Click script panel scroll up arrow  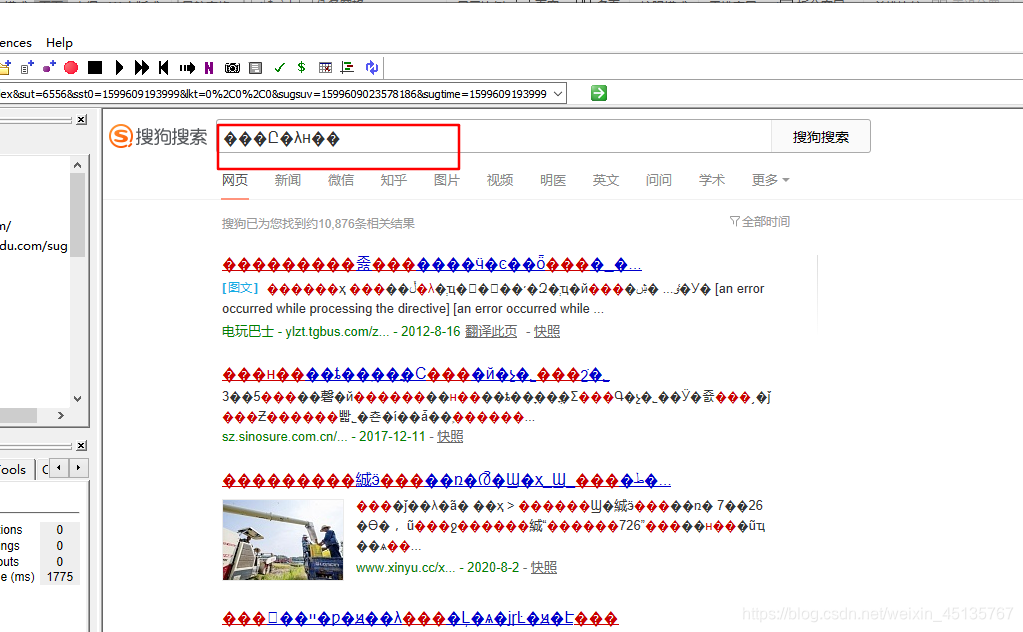click(78, 165)
